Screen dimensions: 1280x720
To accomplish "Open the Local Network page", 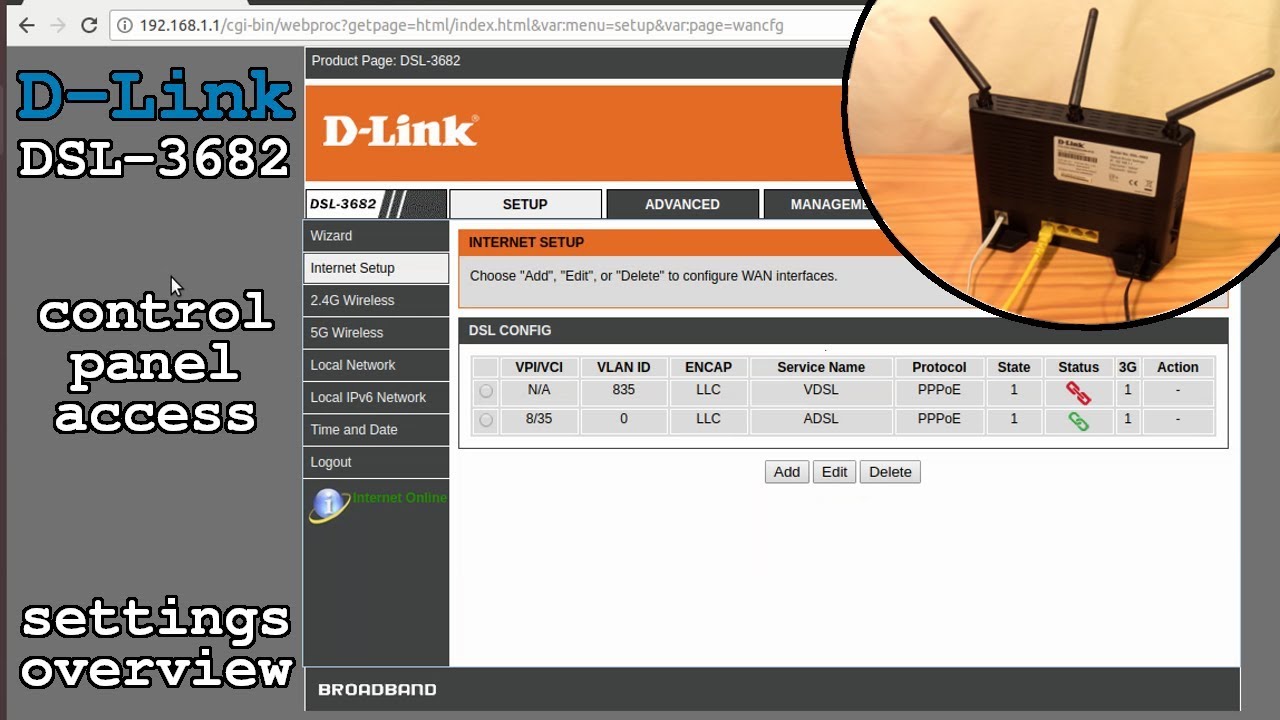I will [376, 365].
